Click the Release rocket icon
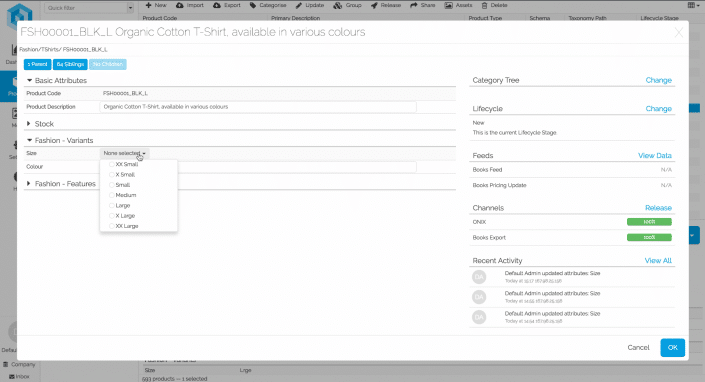Screen dimensions: 705x382 point(374,5)
